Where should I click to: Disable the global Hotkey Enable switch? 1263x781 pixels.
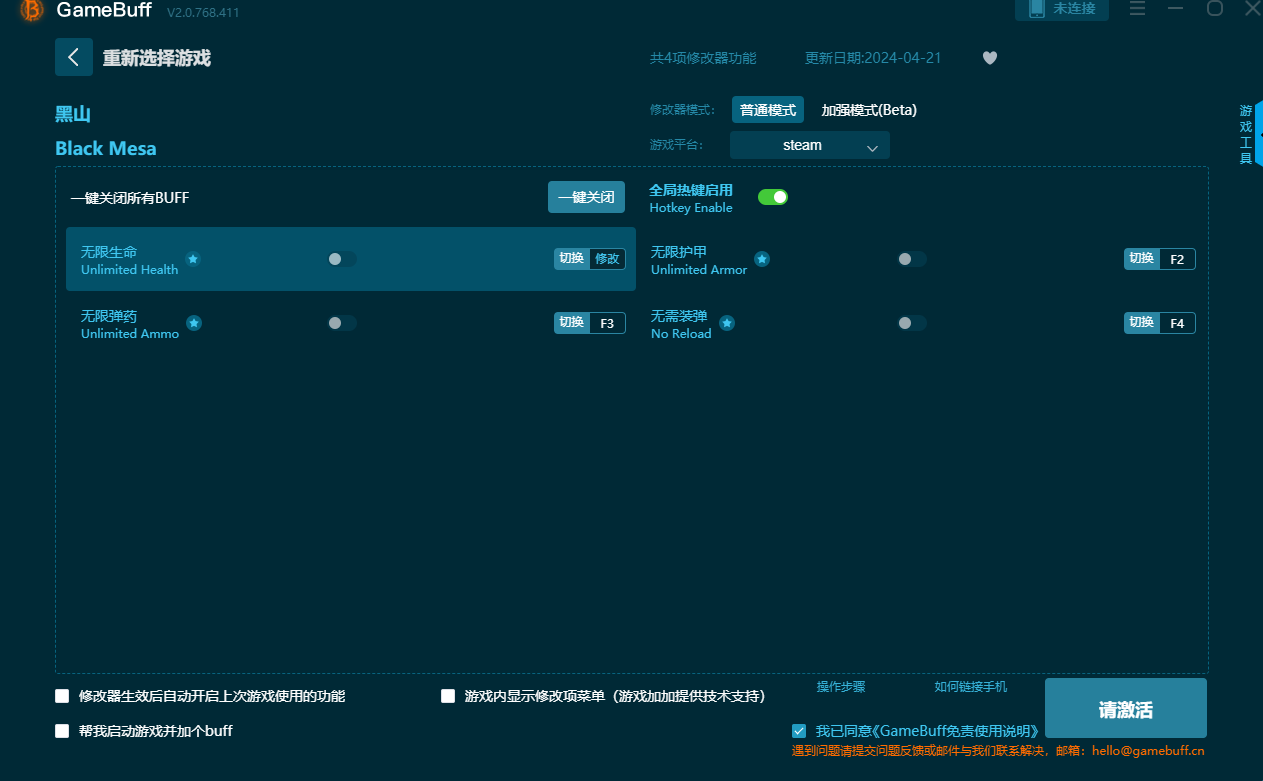(x=773, y=197)
